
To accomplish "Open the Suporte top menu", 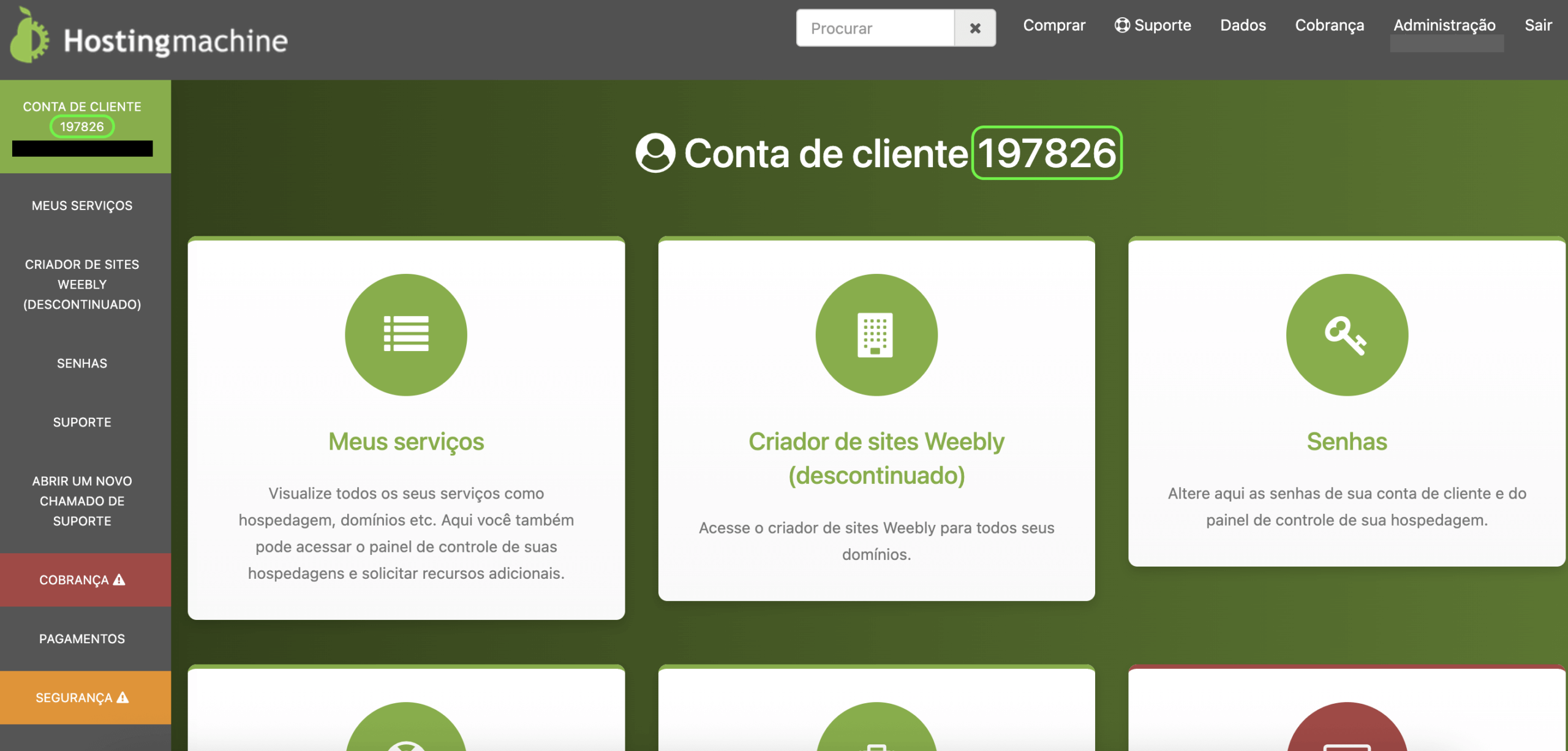I will [x=1153, y=25].
